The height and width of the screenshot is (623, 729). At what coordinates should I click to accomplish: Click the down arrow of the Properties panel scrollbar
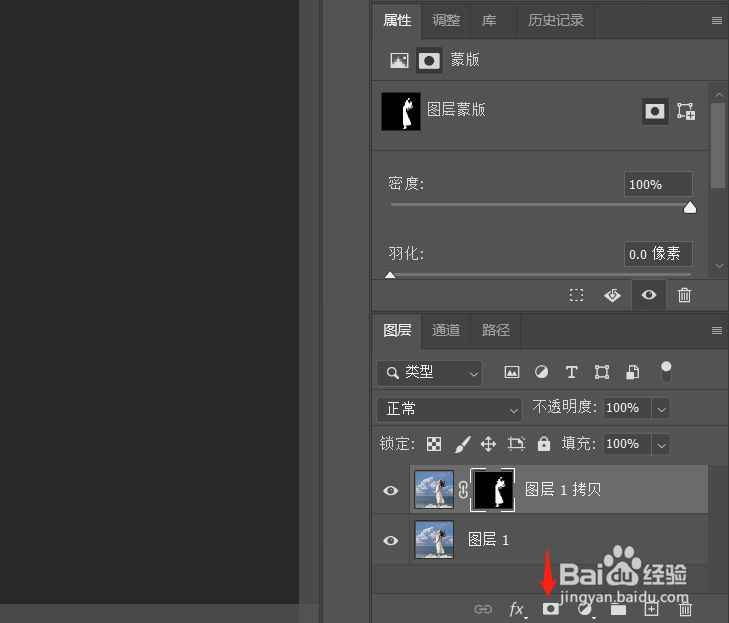coord(719,265)
